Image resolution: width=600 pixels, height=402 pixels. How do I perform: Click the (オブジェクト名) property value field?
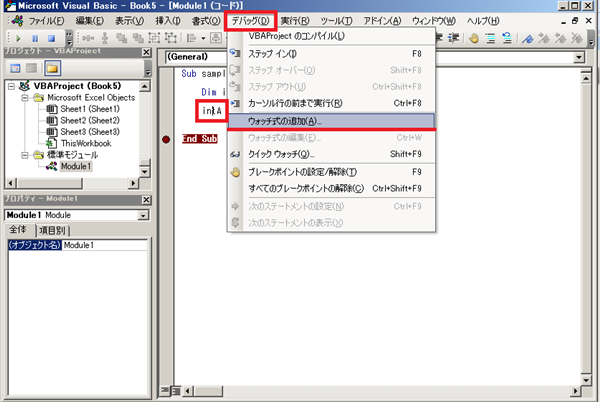(x=104, y=245)
